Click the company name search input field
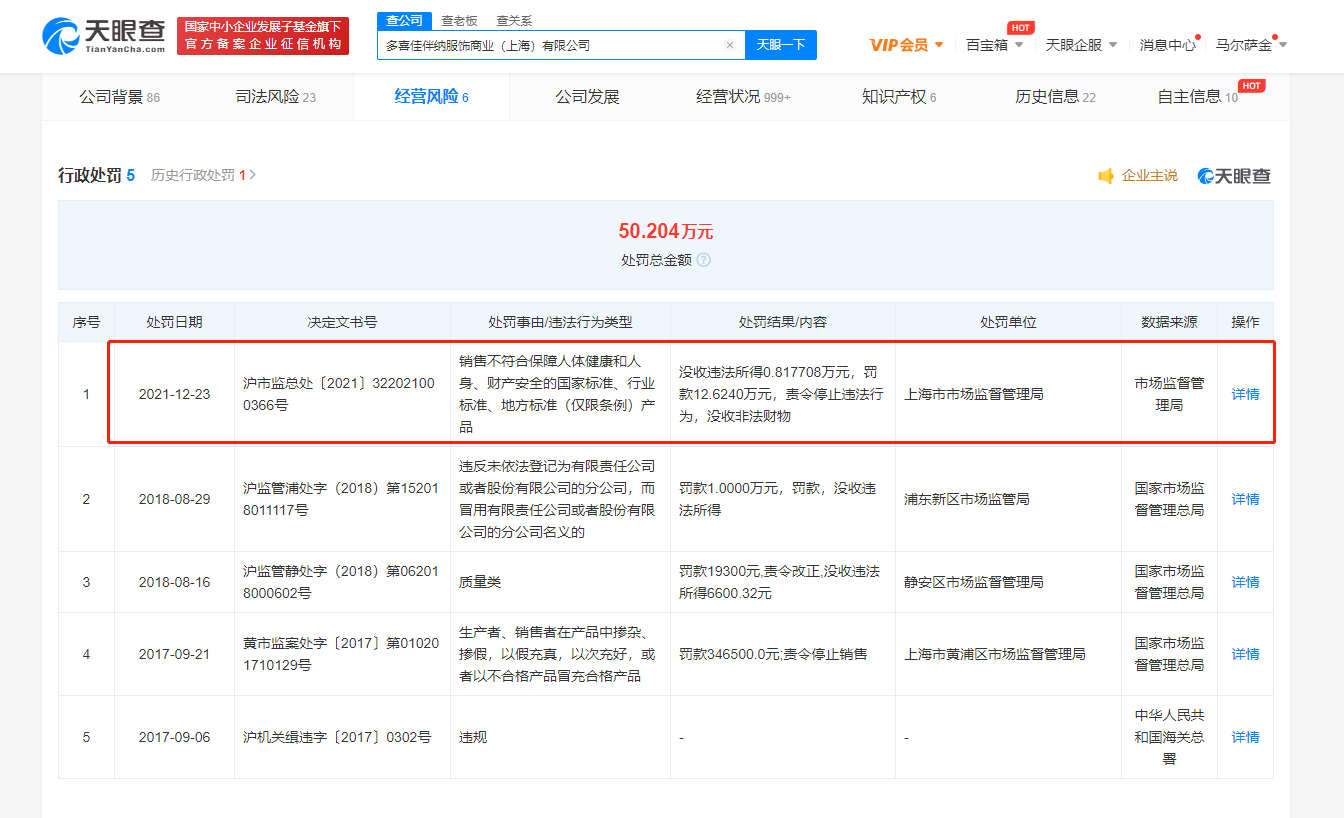Image resolution: width=1344 pixels, height=818 pixels. tap(550, 45)
